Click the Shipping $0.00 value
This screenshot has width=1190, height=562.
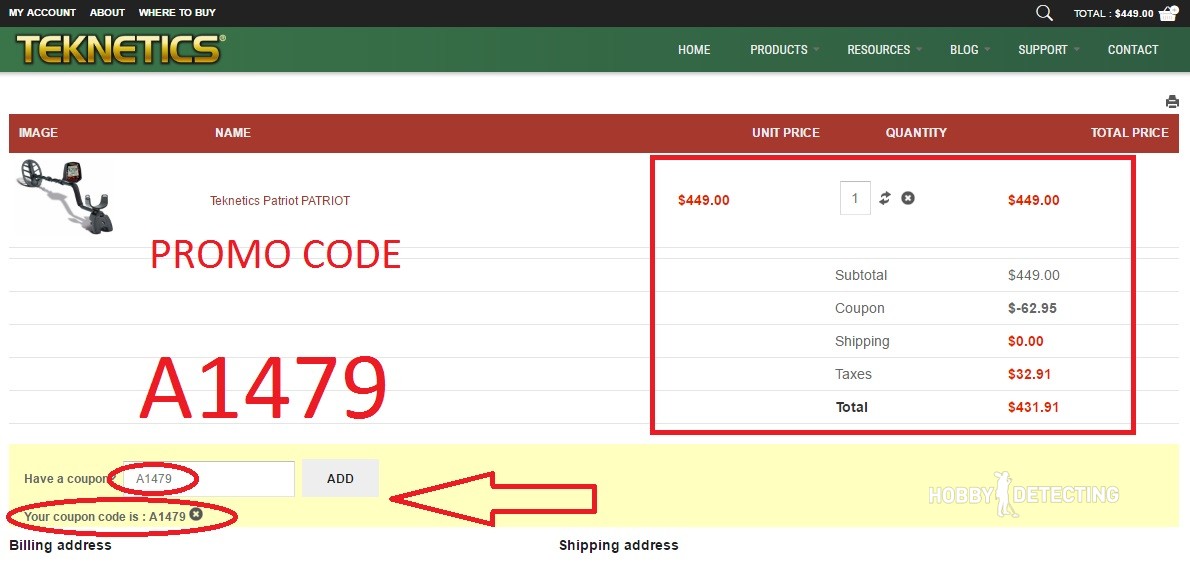(1025, 341)
